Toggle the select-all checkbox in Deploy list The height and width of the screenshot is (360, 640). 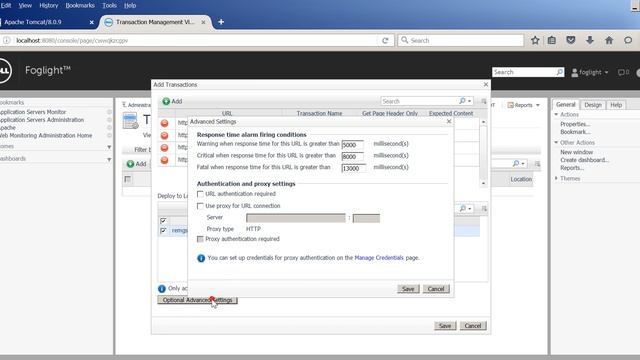click(x=163, y=220)
